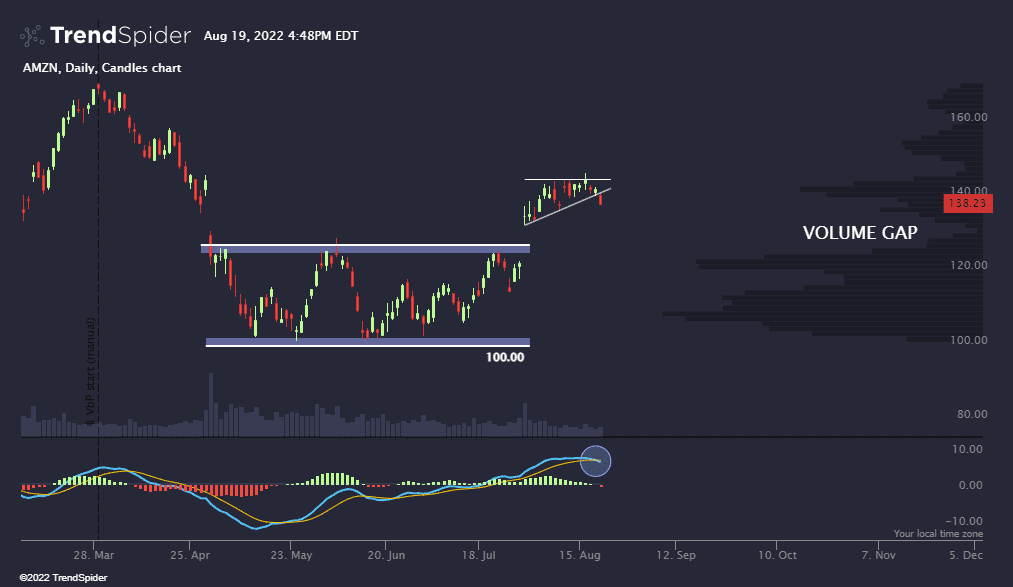Viewport: 1013px width, 587px height.
Task: Select the VoP start dashed vertical line
Action: tap(98, 300)
